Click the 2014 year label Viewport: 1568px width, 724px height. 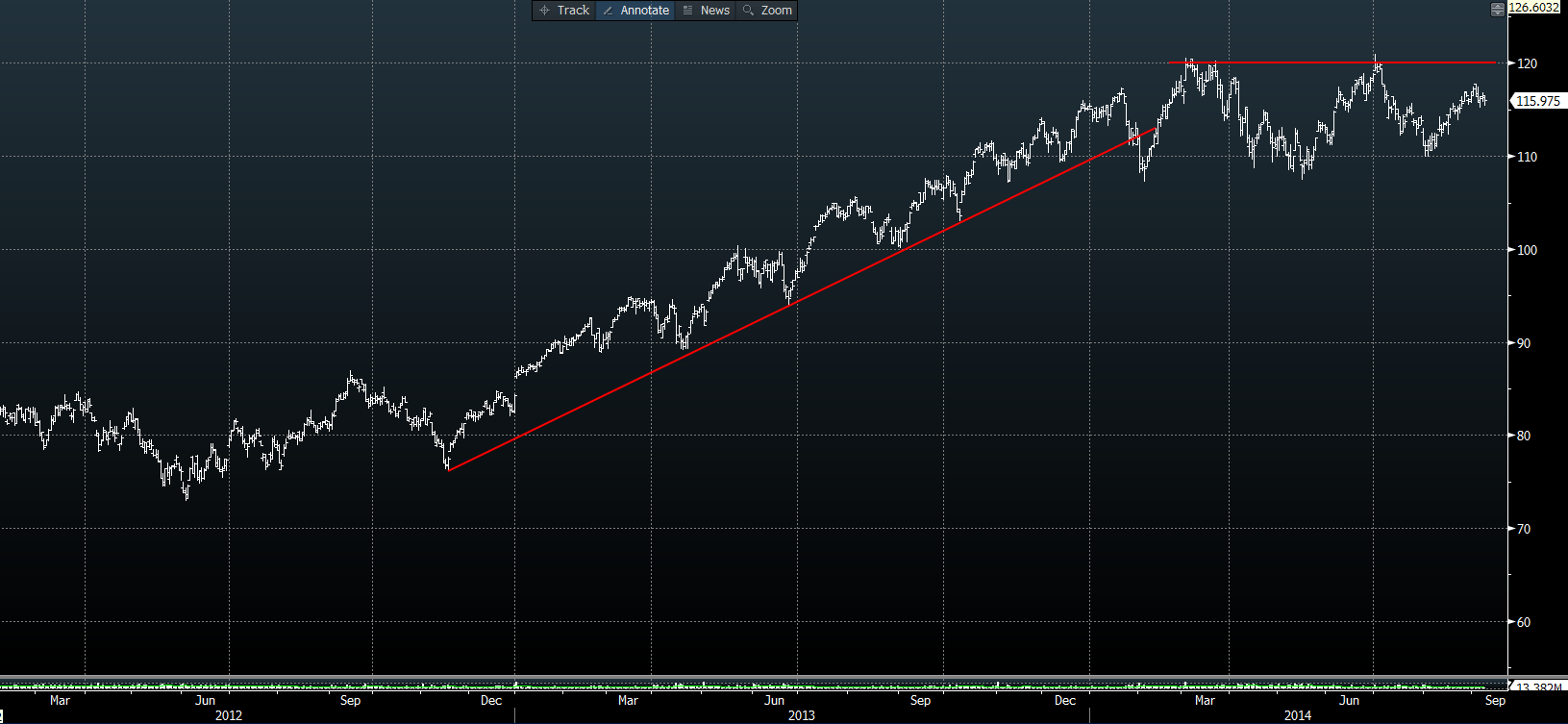point(1298,715)
